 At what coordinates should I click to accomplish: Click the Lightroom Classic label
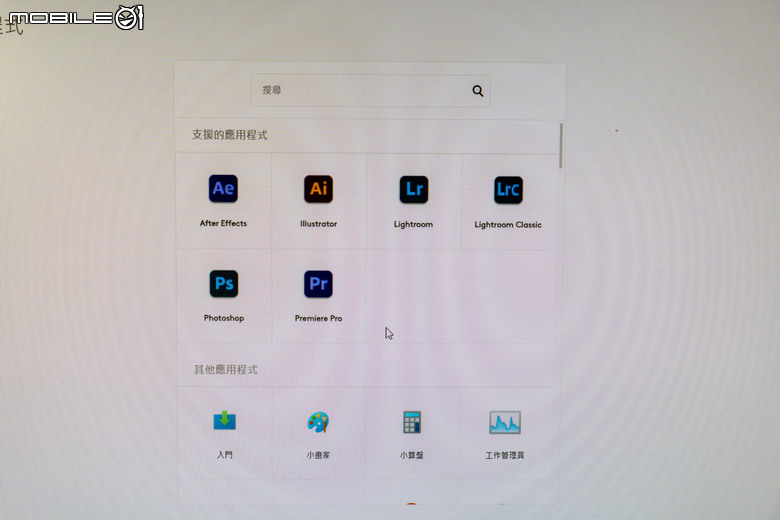(x=508, y=225)
